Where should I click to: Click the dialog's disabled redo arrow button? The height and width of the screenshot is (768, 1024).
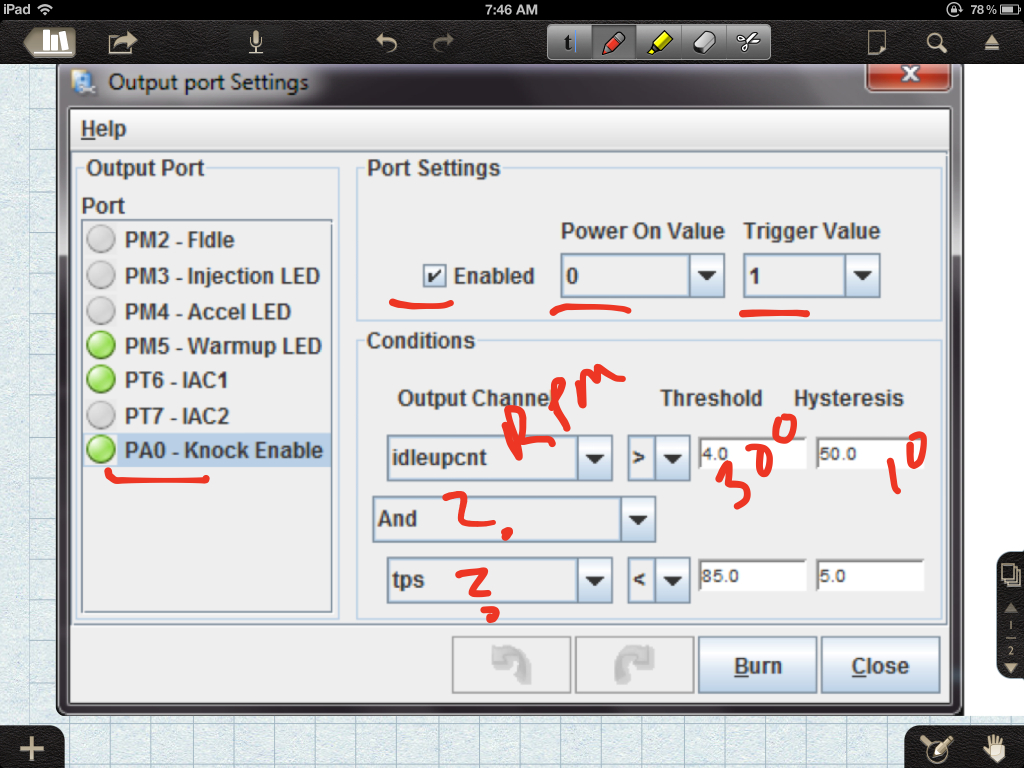pyautogui.click(x=634, y=665)
